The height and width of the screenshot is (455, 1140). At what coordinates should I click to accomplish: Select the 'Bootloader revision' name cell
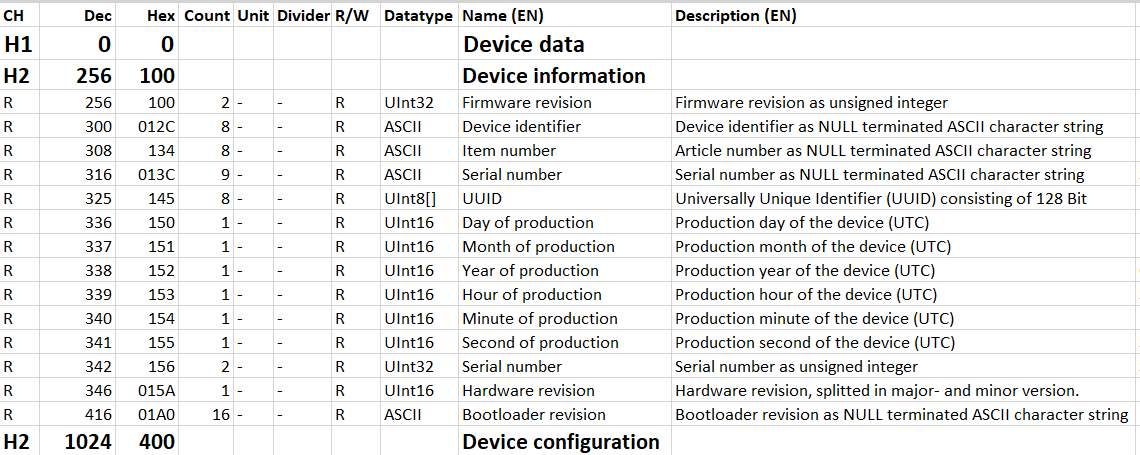(533, 415)
